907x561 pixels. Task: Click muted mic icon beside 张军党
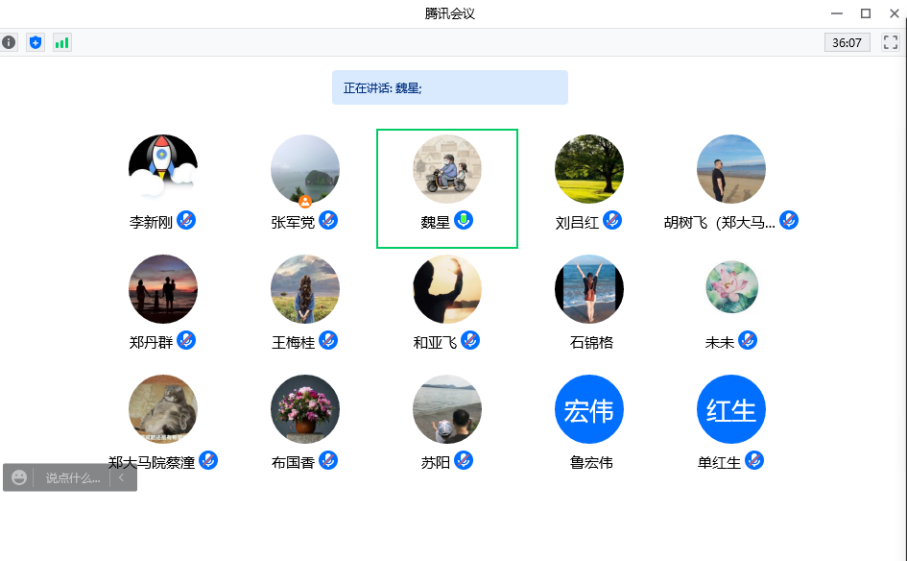(x=328, y=220)
